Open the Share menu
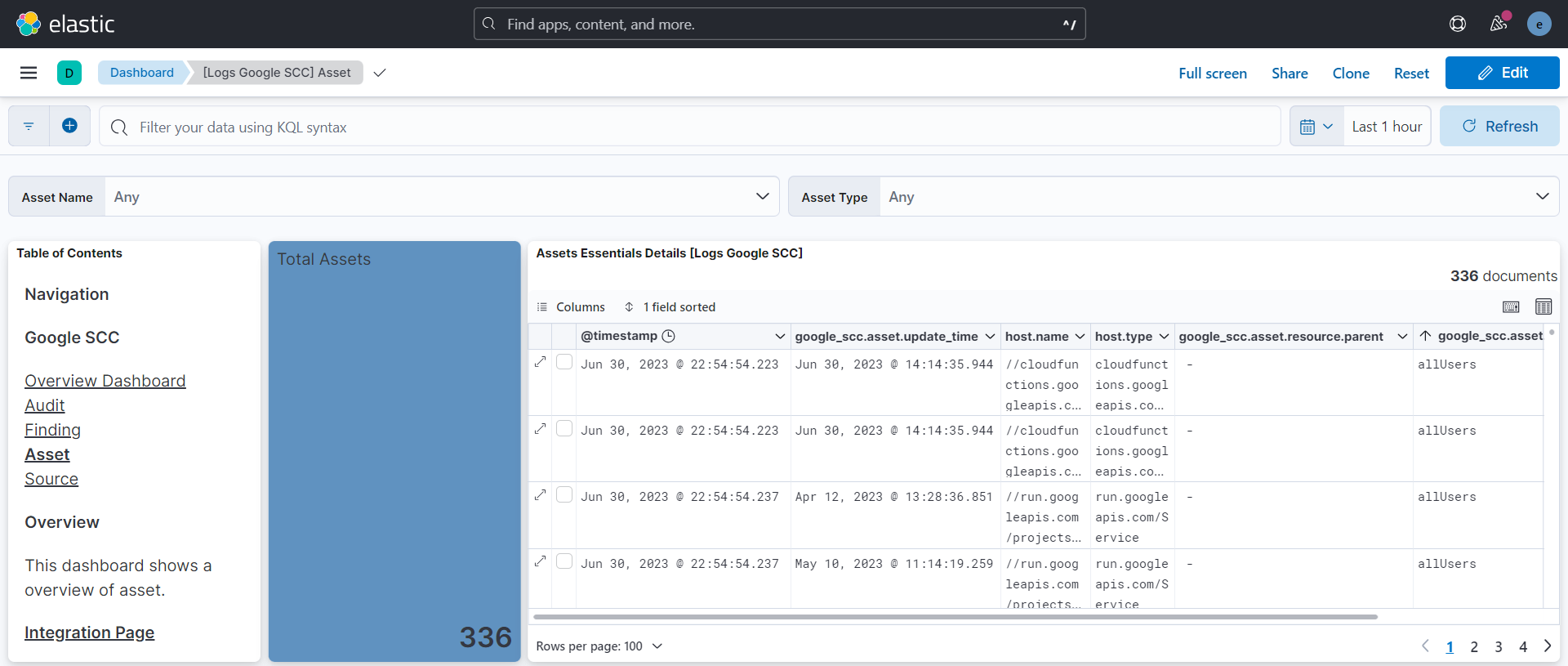The image size is (1568, 666). (x=1289, y=74)
